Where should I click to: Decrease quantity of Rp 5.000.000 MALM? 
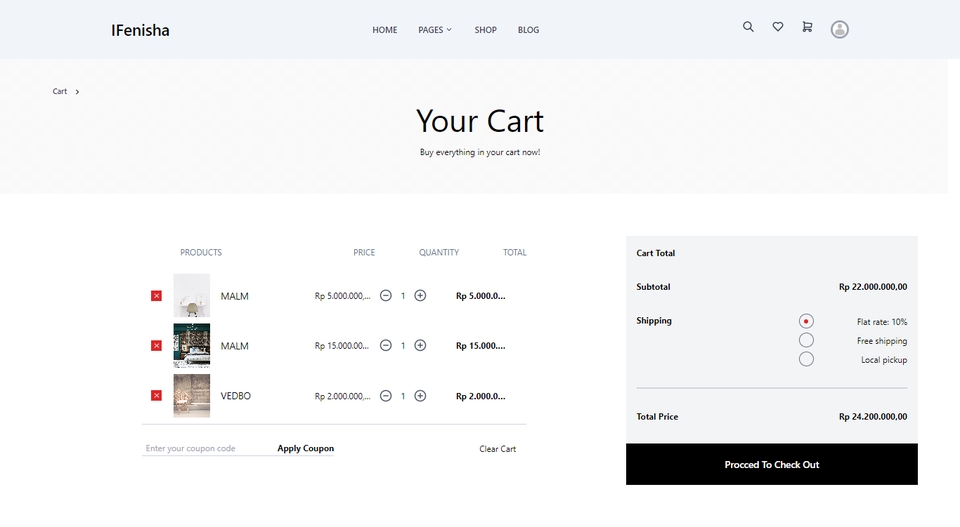click(x=386, y=296)
